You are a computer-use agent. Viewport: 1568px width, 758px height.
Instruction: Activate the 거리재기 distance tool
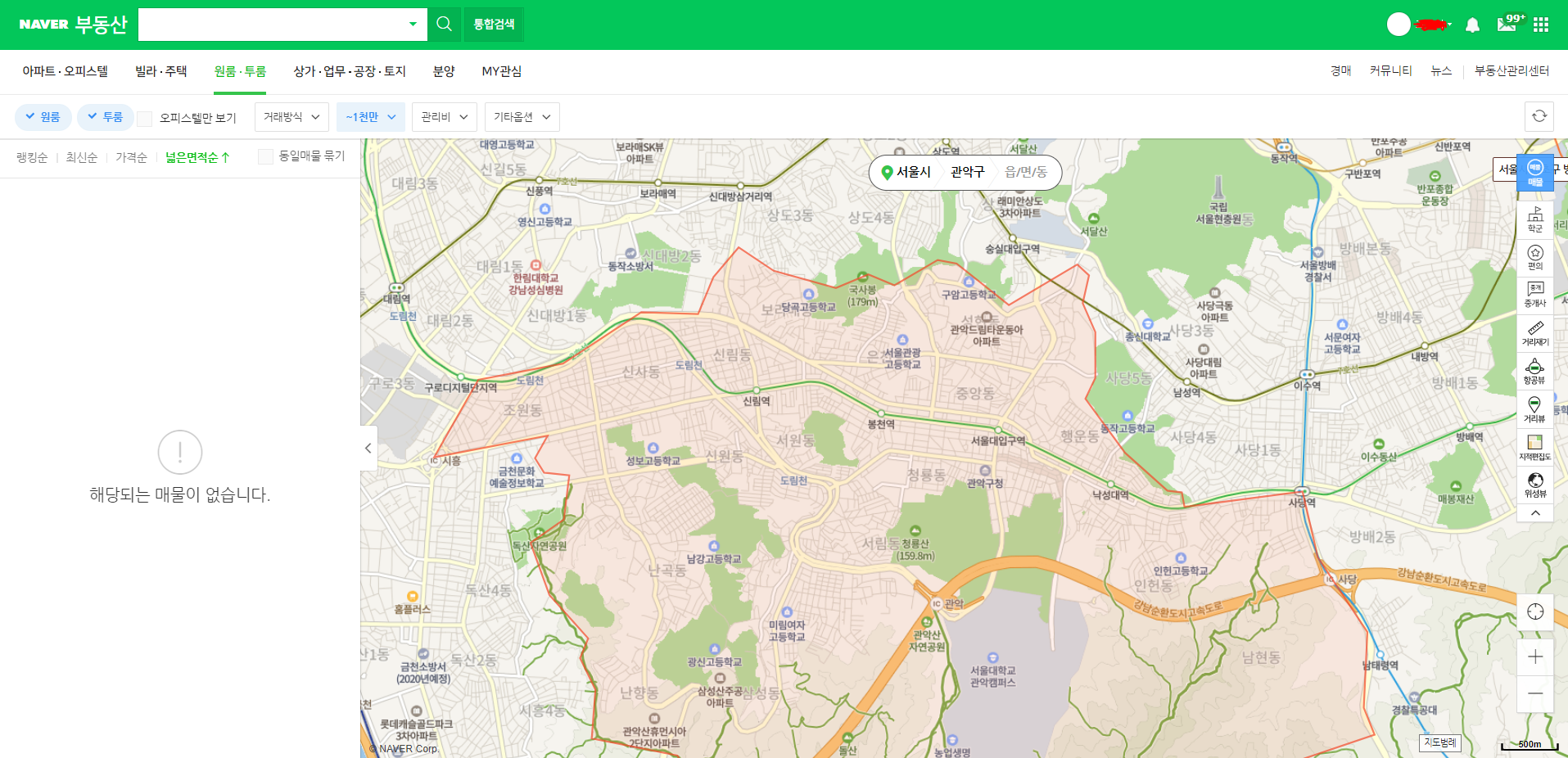click(1535, 333)
